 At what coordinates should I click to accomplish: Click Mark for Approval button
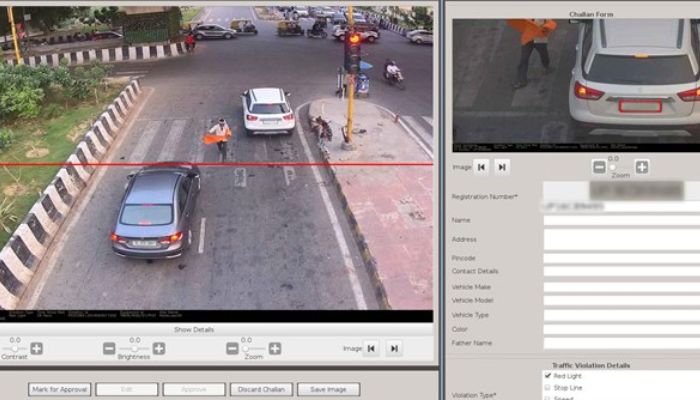tap(60, 389)
